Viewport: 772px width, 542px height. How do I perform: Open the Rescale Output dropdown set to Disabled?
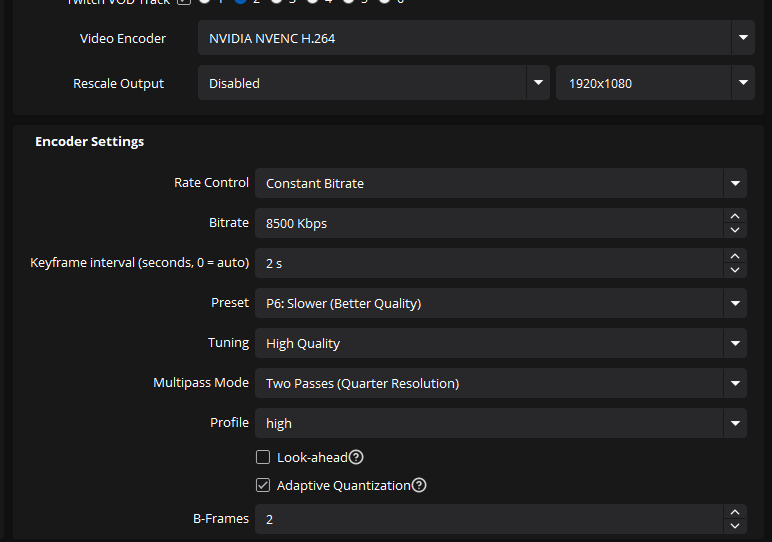pyautogui.click(x=374, y=83)
